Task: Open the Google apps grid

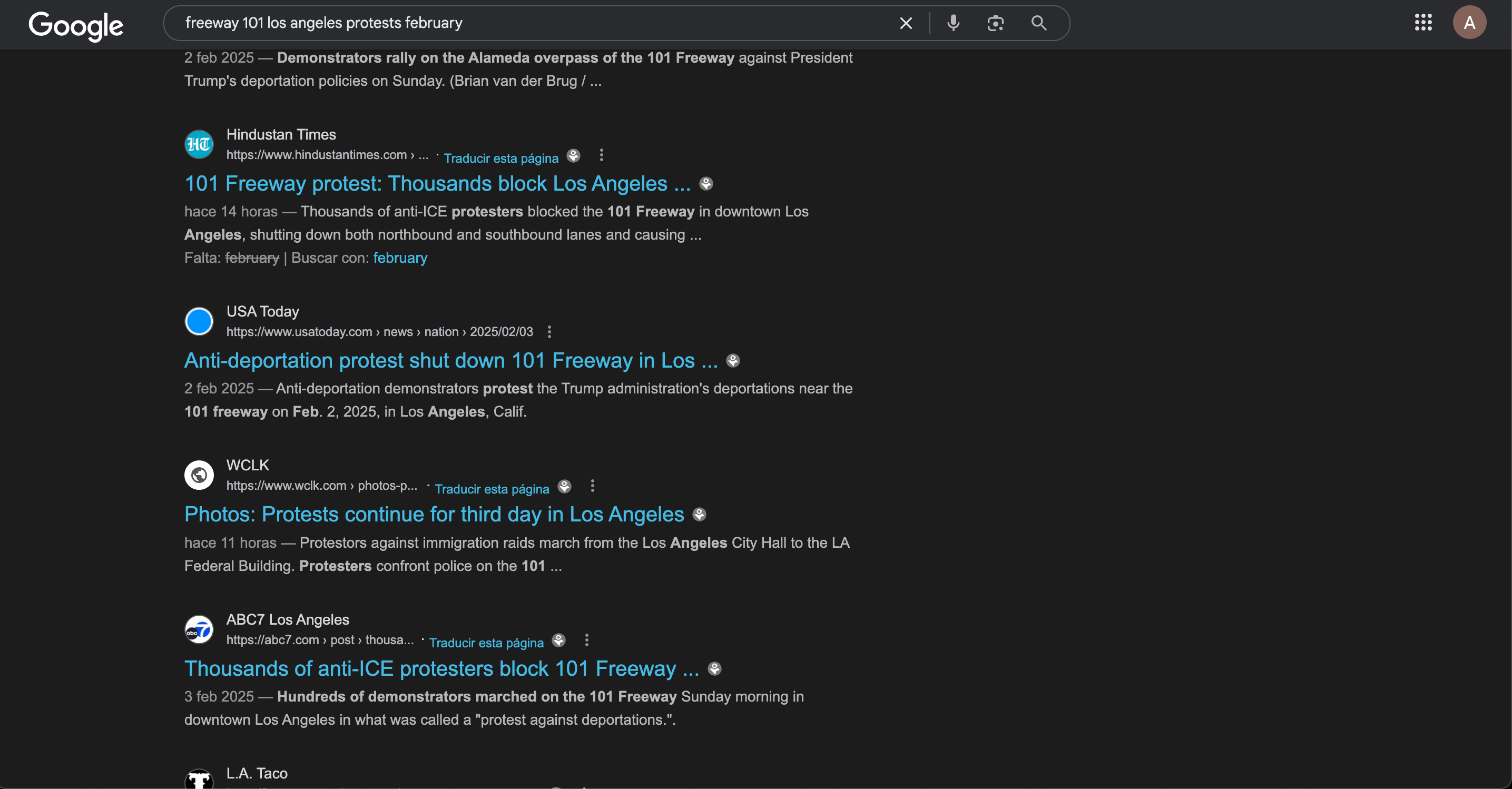Action: pos(1423,23)
